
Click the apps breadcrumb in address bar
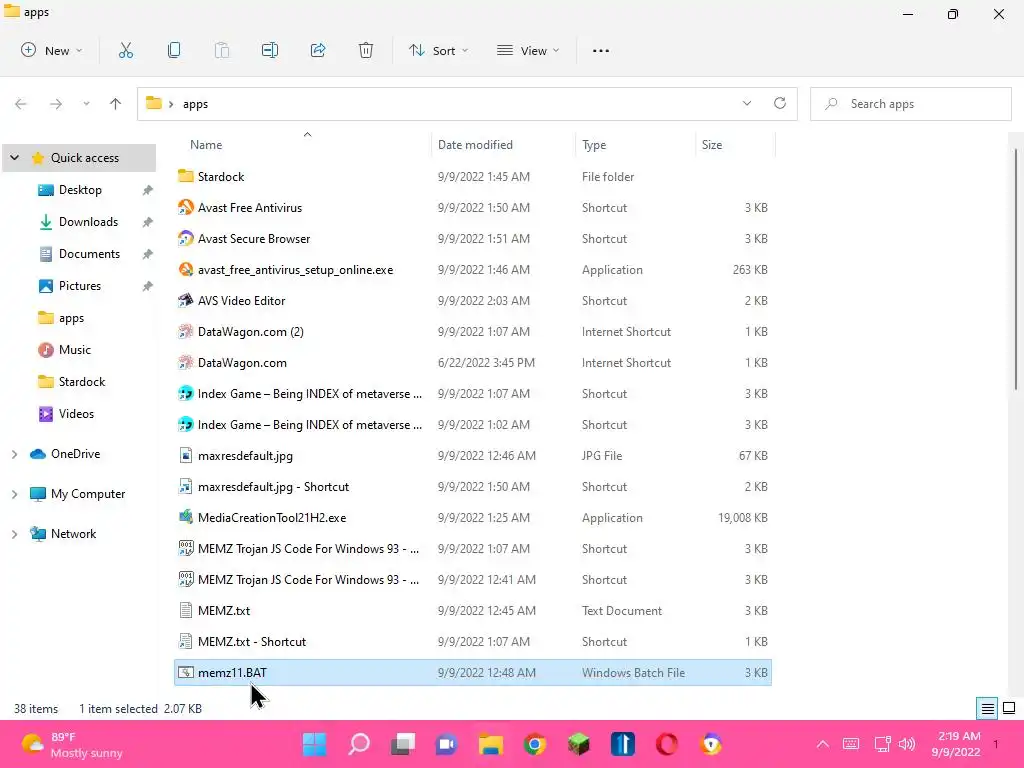(195, 104)
